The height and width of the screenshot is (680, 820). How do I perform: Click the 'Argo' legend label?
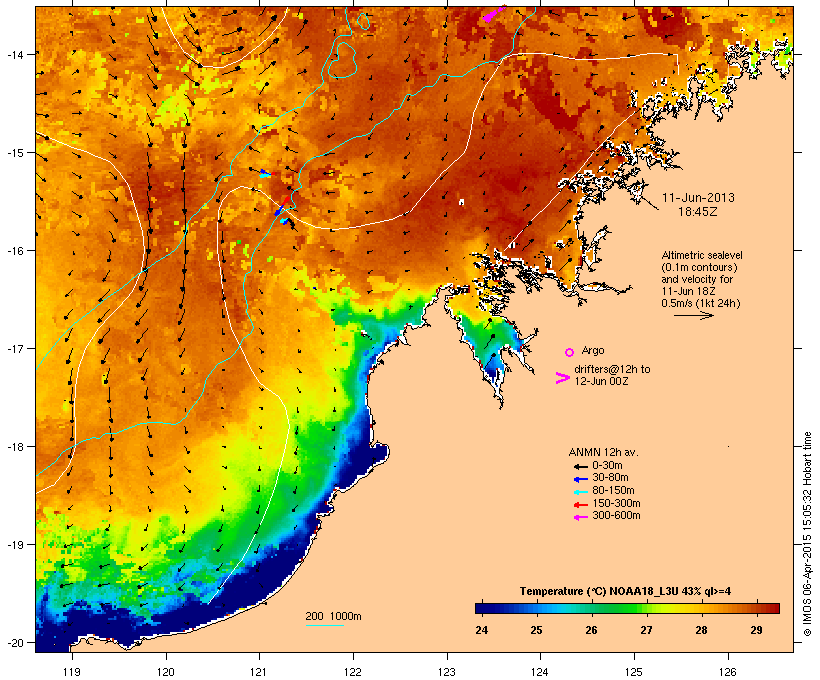pyautogui.click(x=593, y=350)
